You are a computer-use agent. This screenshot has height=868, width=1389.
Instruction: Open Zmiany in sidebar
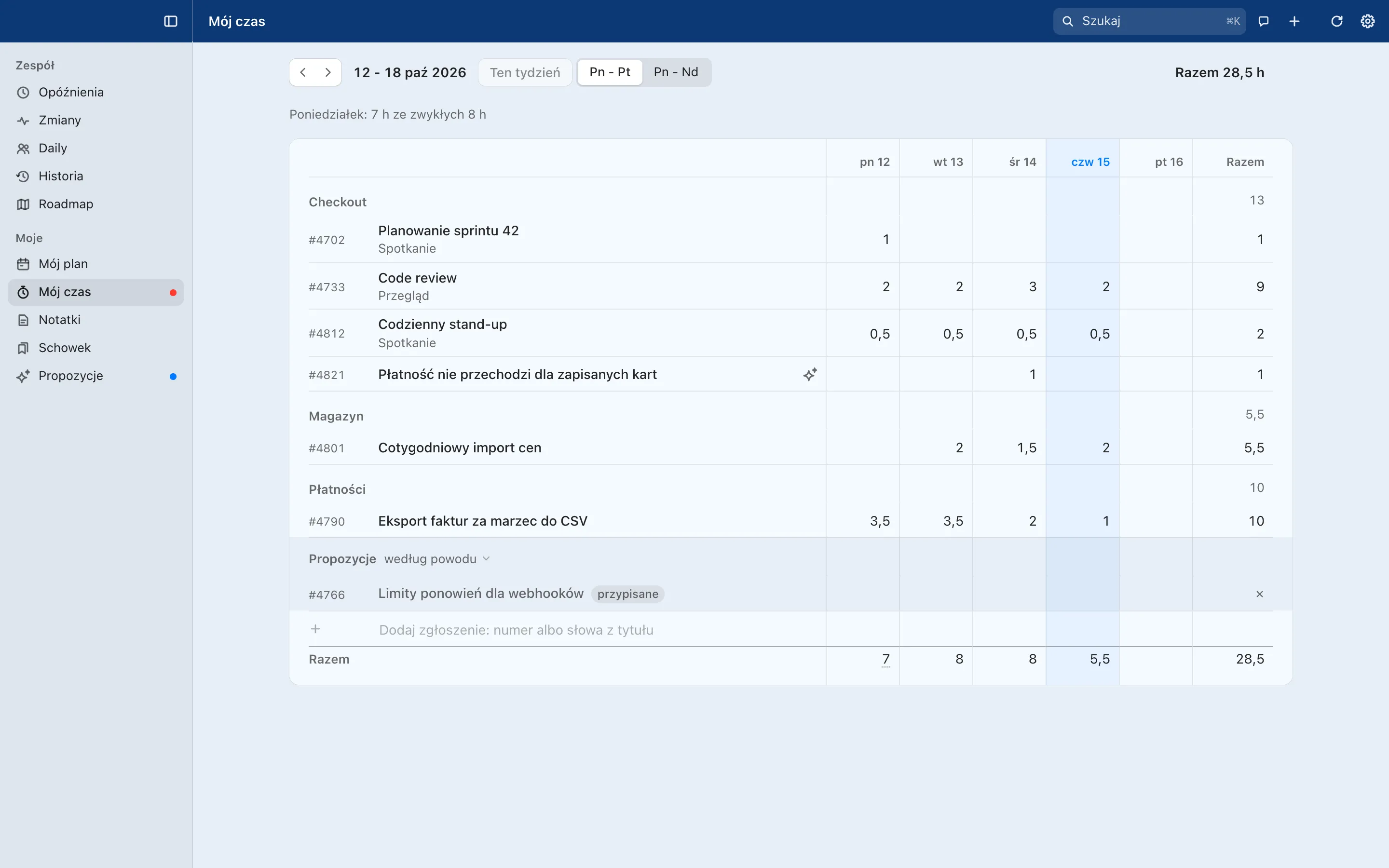click(x=96, y=121)
